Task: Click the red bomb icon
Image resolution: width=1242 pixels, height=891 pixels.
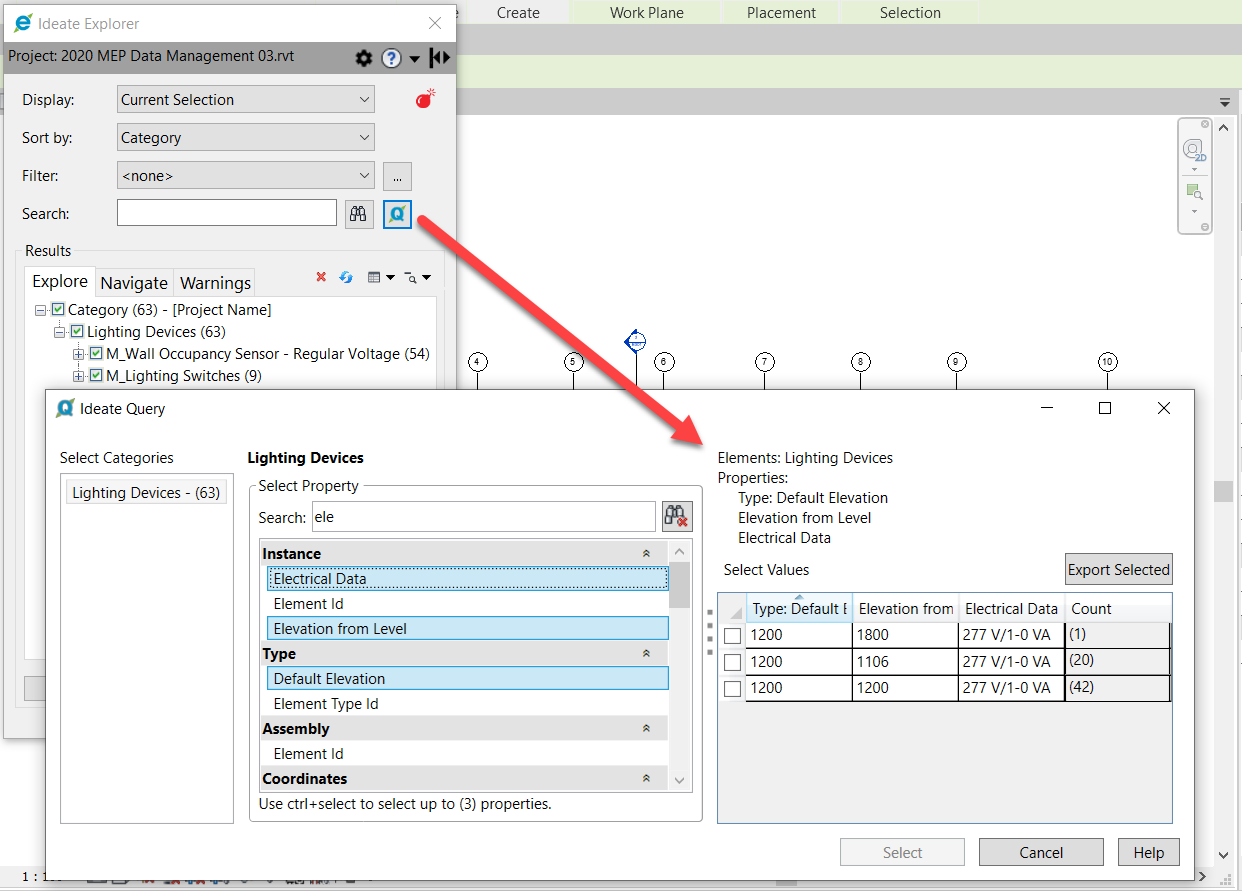Action: pos(425,99)
